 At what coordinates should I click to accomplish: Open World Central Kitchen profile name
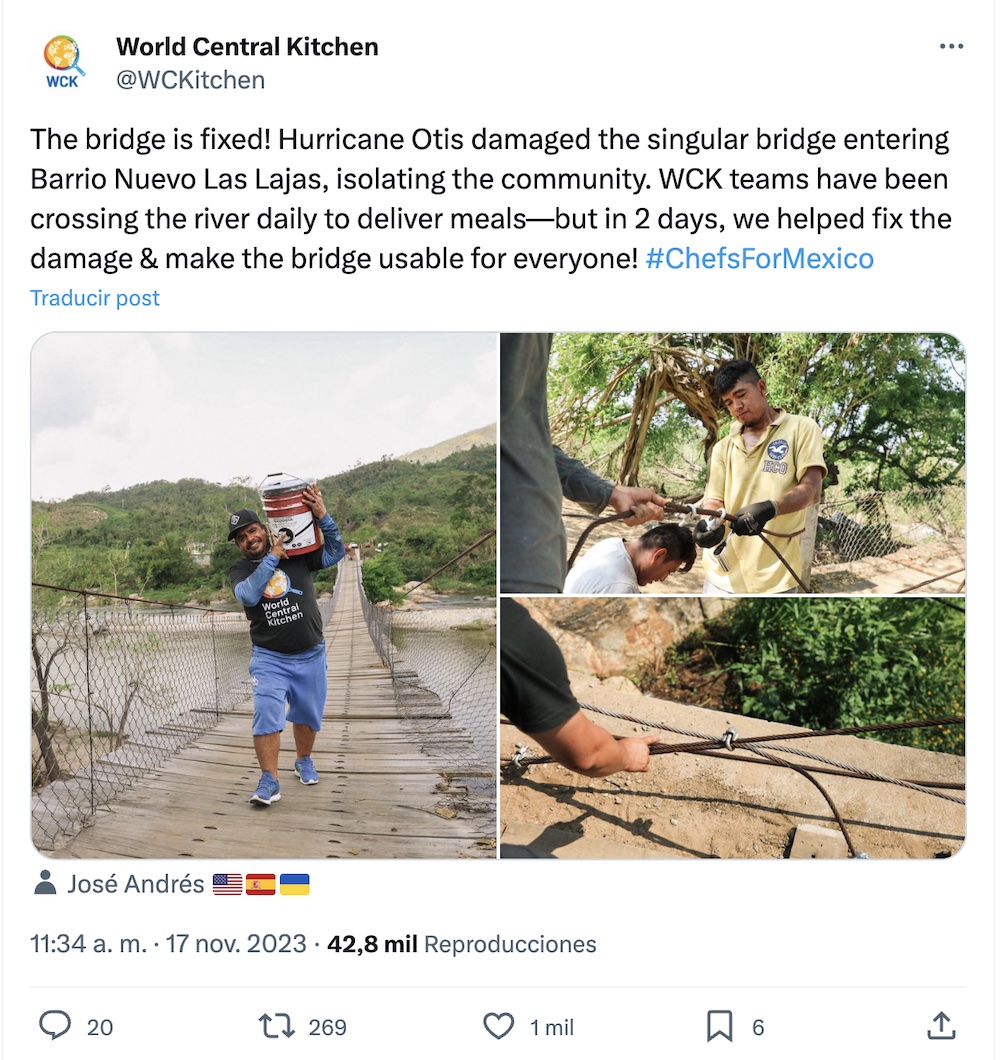[247, 46]
